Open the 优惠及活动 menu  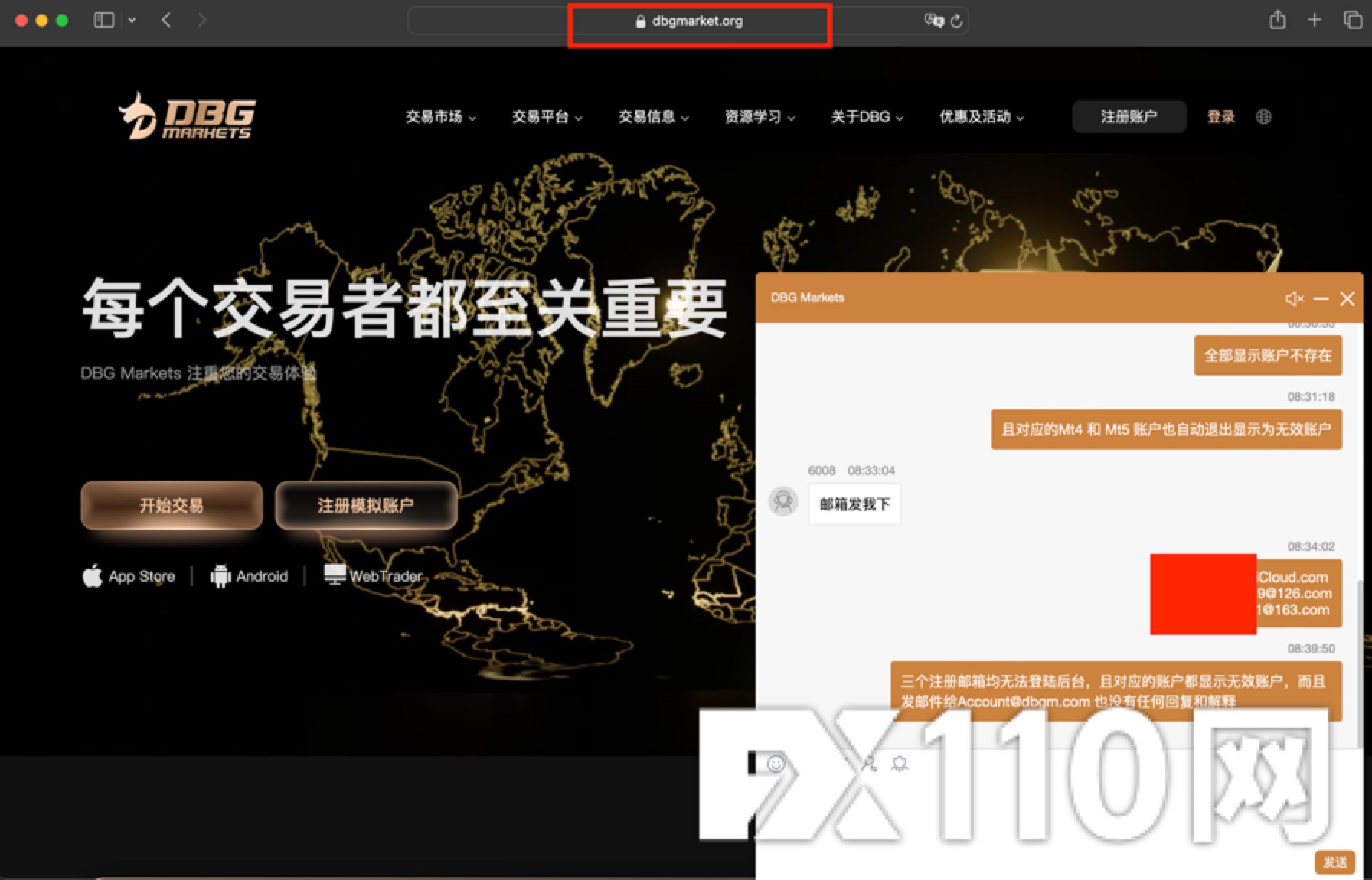[x=981, y=117]
